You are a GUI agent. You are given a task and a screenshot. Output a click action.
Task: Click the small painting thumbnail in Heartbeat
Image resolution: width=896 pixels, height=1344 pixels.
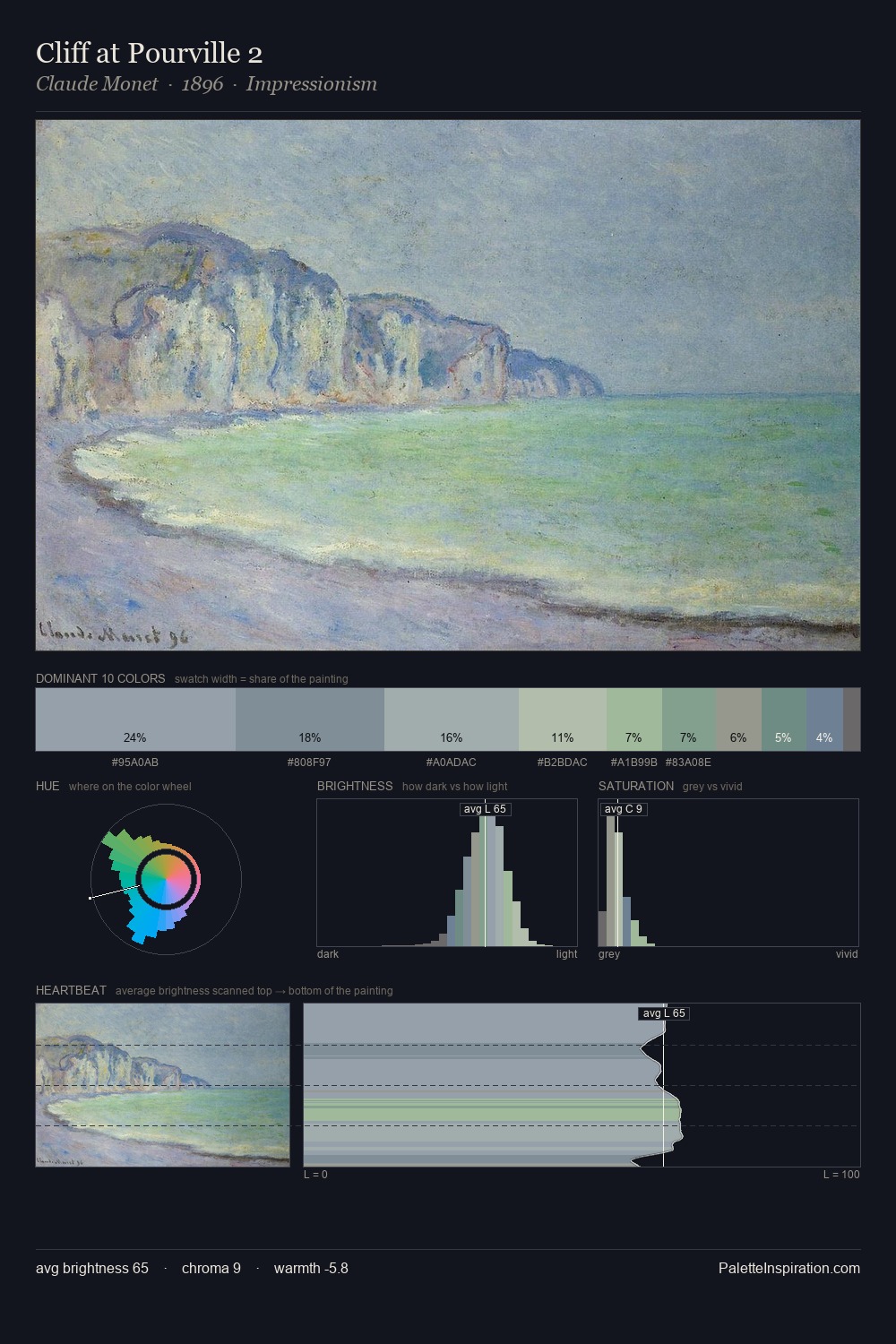(x=162, y=1085)
